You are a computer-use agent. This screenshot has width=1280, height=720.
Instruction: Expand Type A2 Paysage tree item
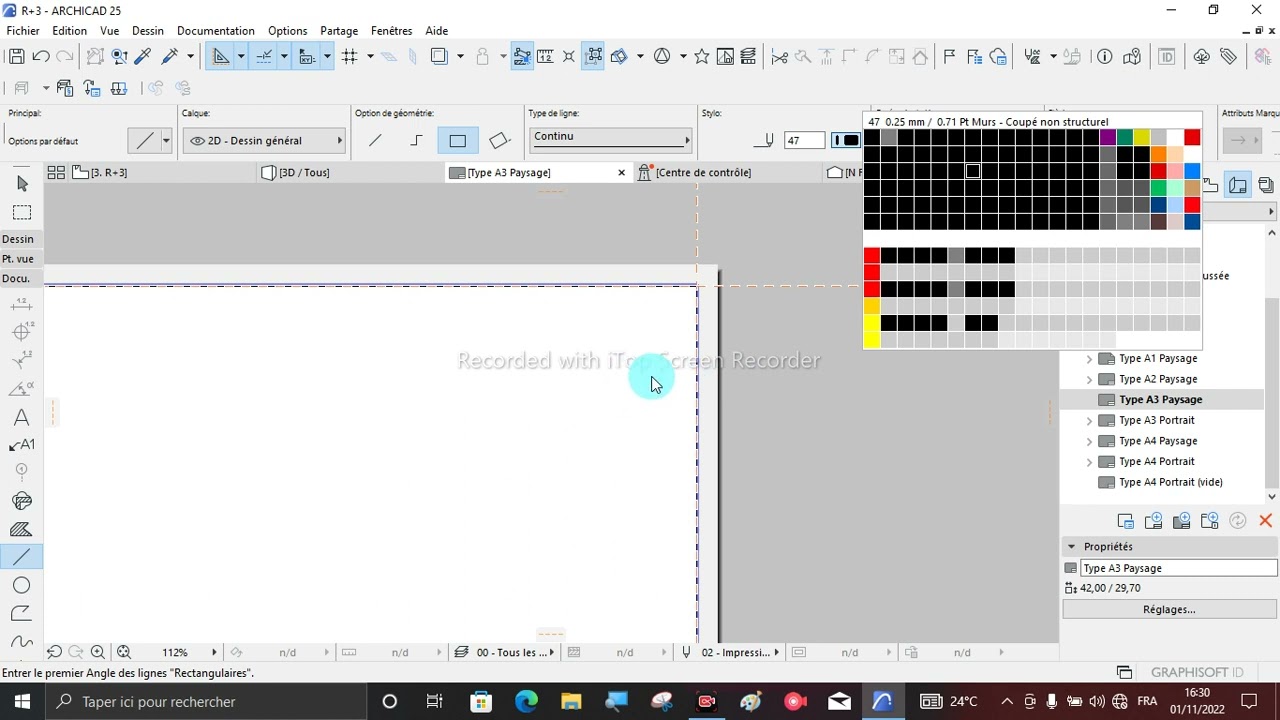1089,380
